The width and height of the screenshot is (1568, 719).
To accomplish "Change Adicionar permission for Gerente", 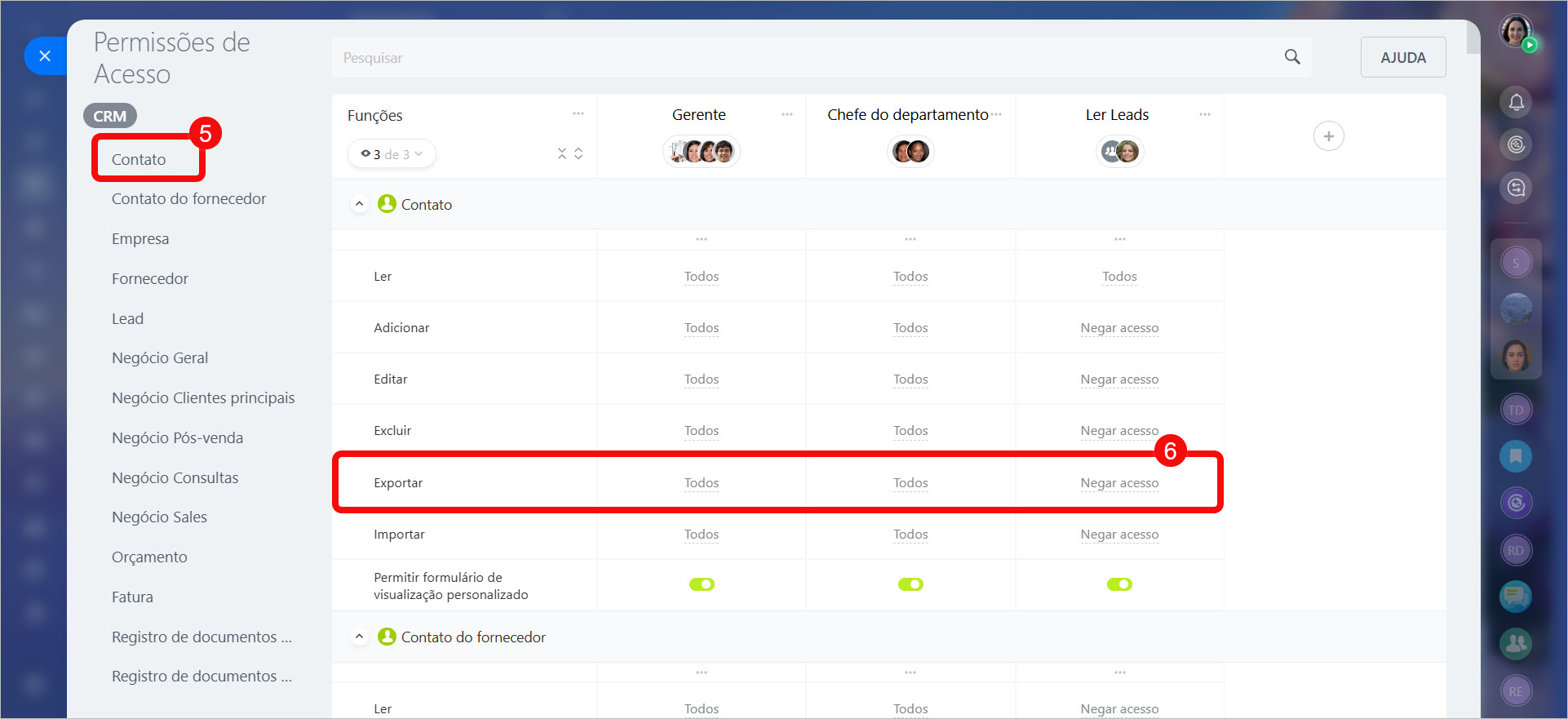I will (x=702, y=328).
